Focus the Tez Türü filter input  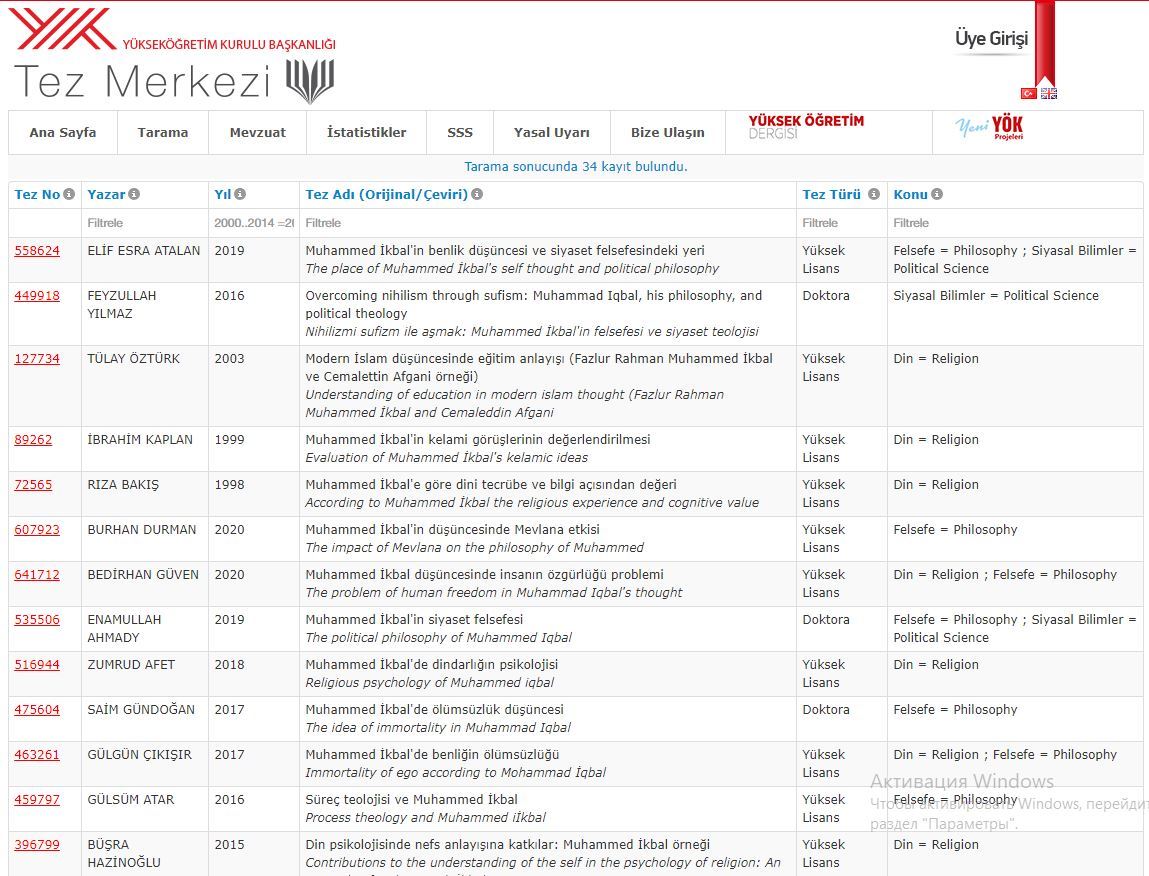(842, 223)
